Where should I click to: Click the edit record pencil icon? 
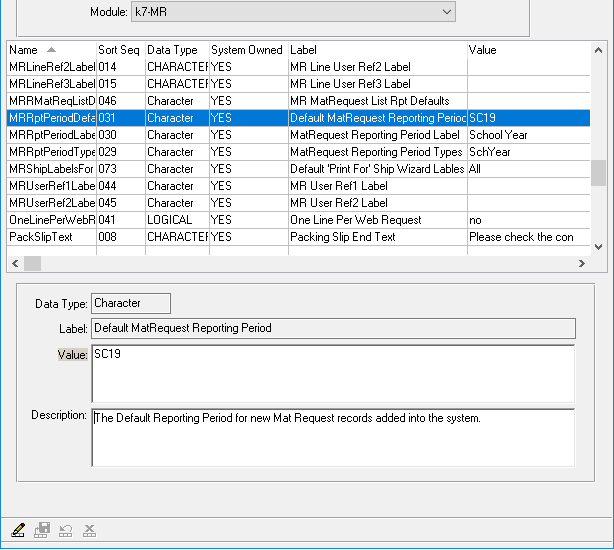(18, 530)
